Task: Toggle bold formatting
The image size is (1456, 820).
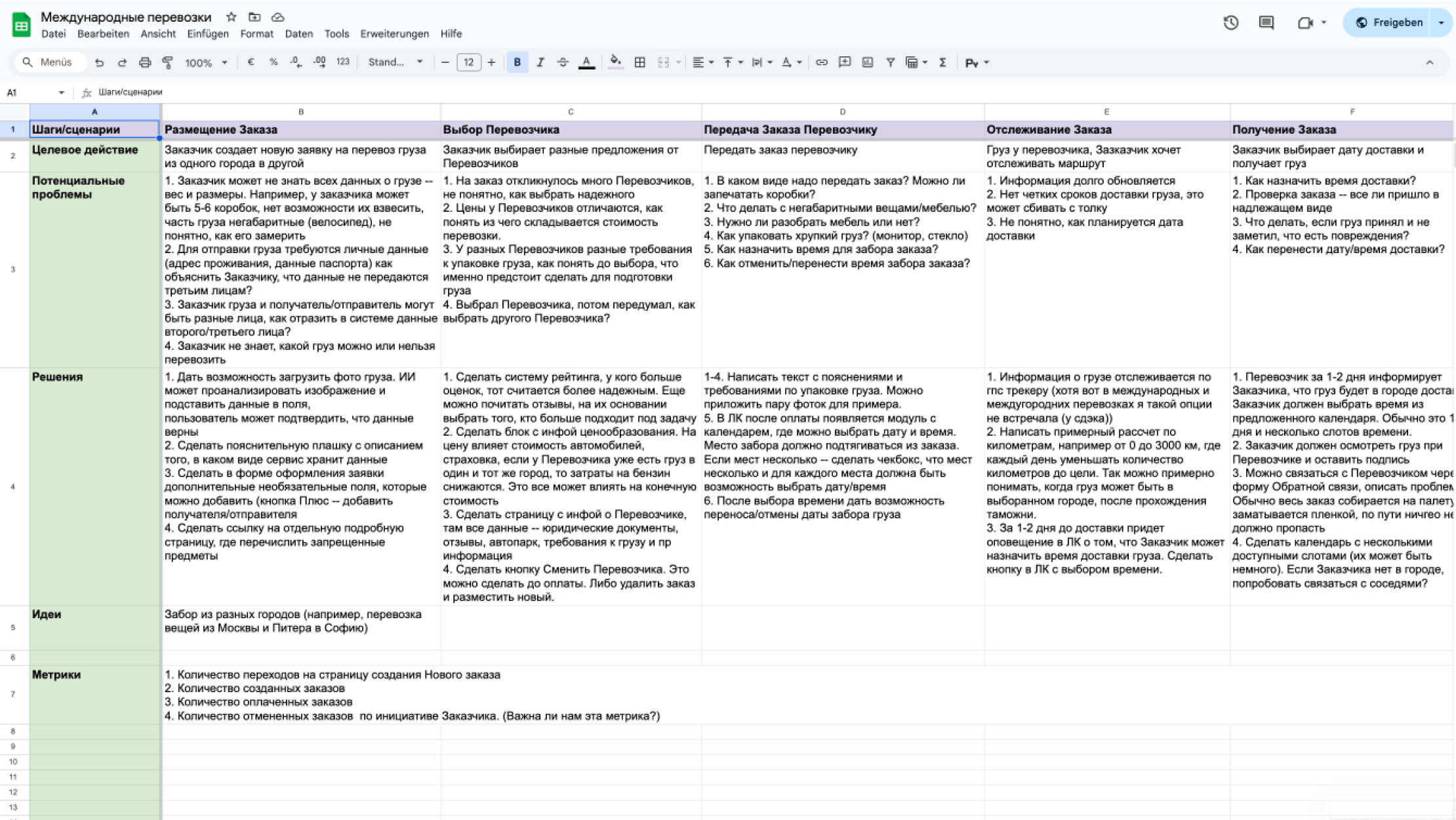Action: tap(517, 62)
